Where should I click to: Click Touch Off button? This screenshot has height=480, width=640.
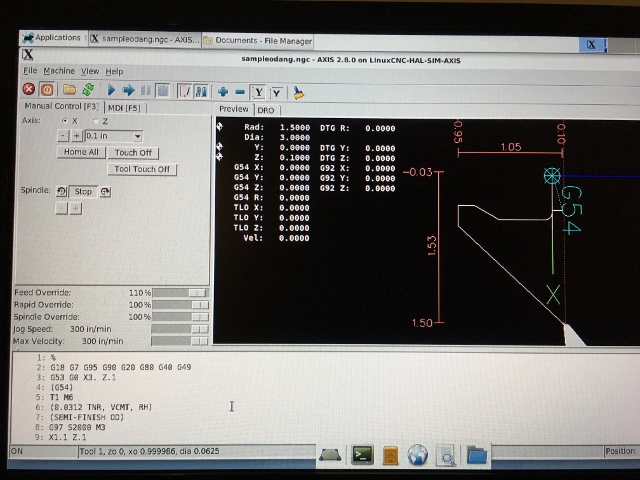pyautogui.click(x=133, y=153)
